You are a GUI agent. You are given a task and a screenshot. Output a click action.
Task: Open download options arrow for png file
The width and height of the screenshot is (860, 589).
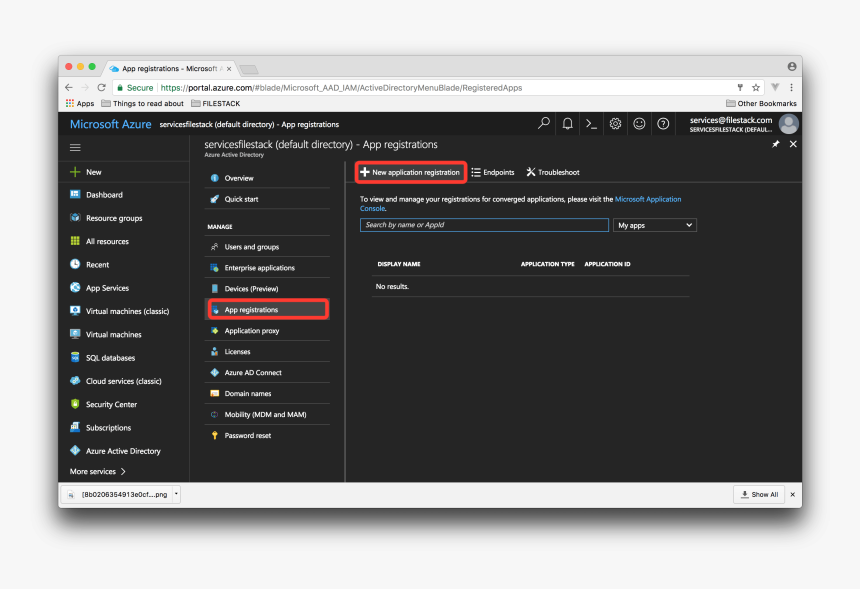coord(176,494)
